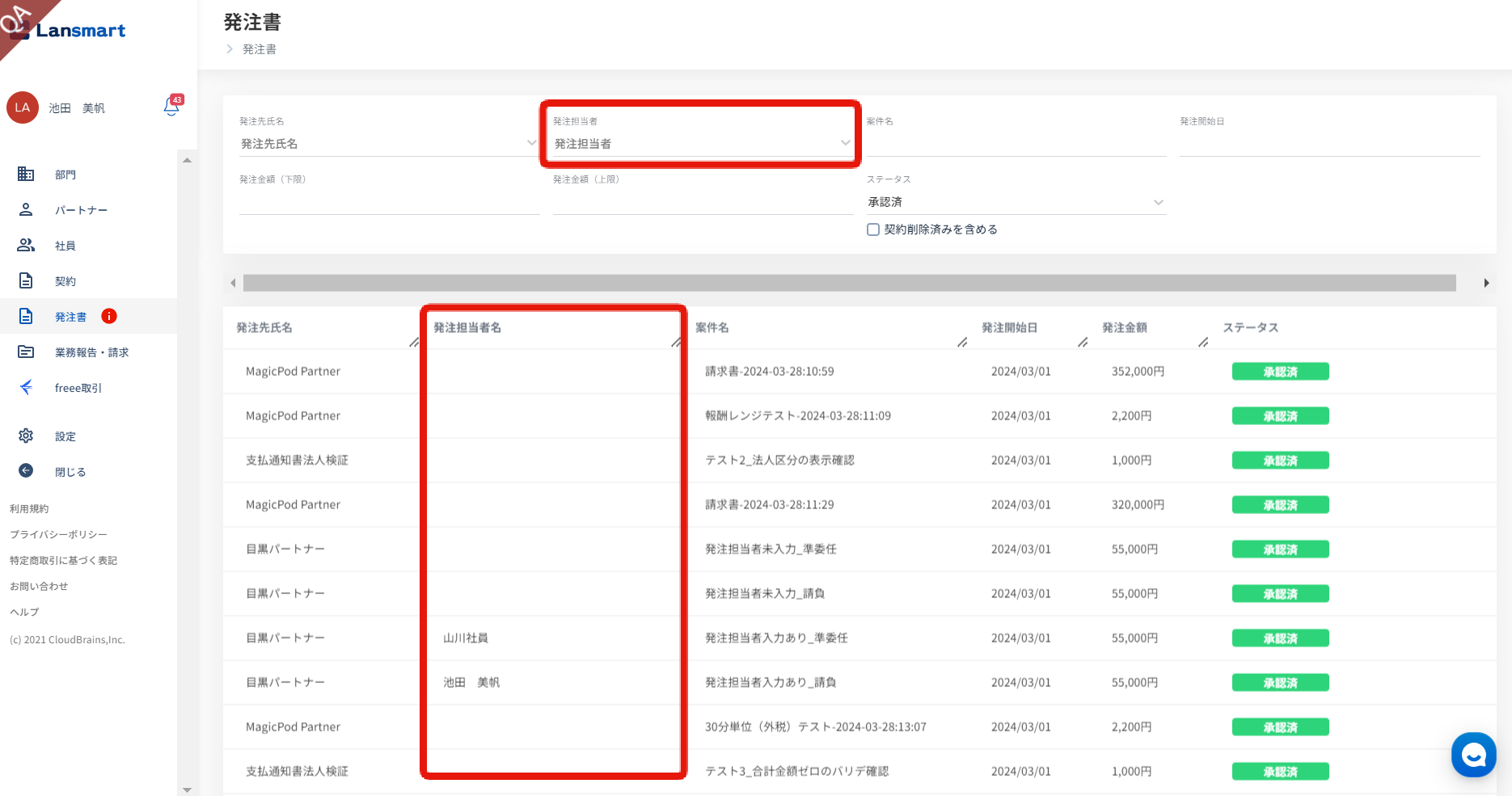Select the row 発注担当者未入力_準委任
1512x796 pixels.
[859, 550]
